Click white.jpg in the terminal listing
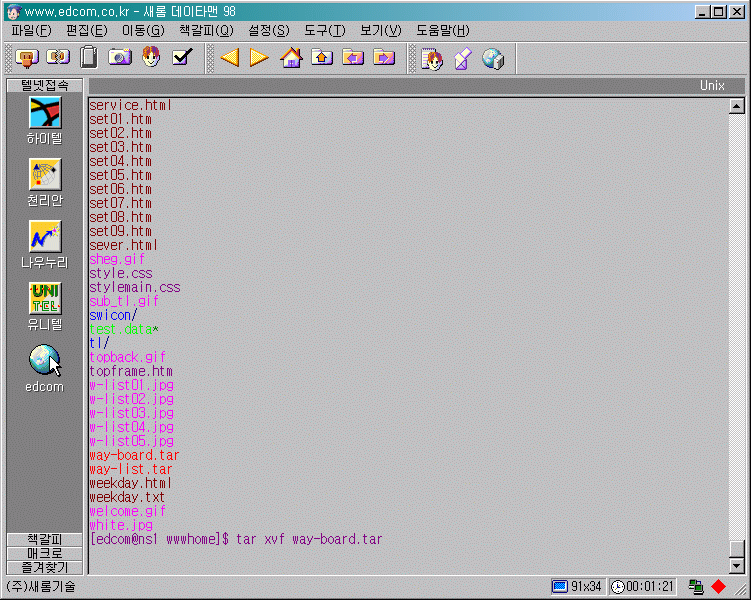751x600 pixels. [x=121, y=525]
